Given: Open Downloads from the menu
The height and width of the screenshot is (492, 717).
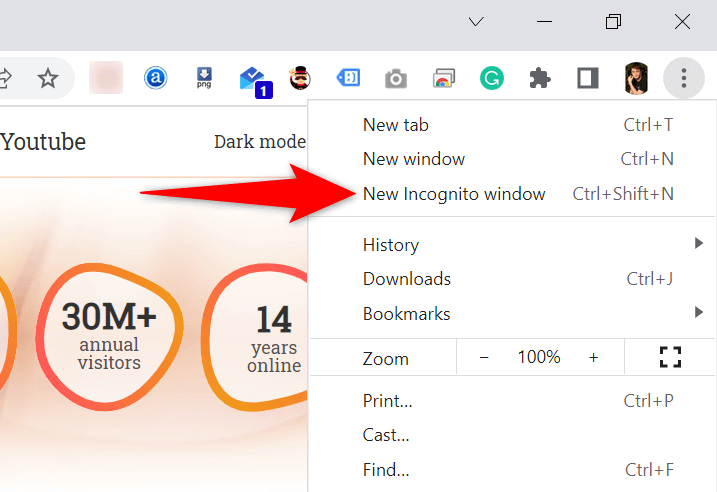Looking at the screenshot, I should pyautogui.click(x=407, y=279).
